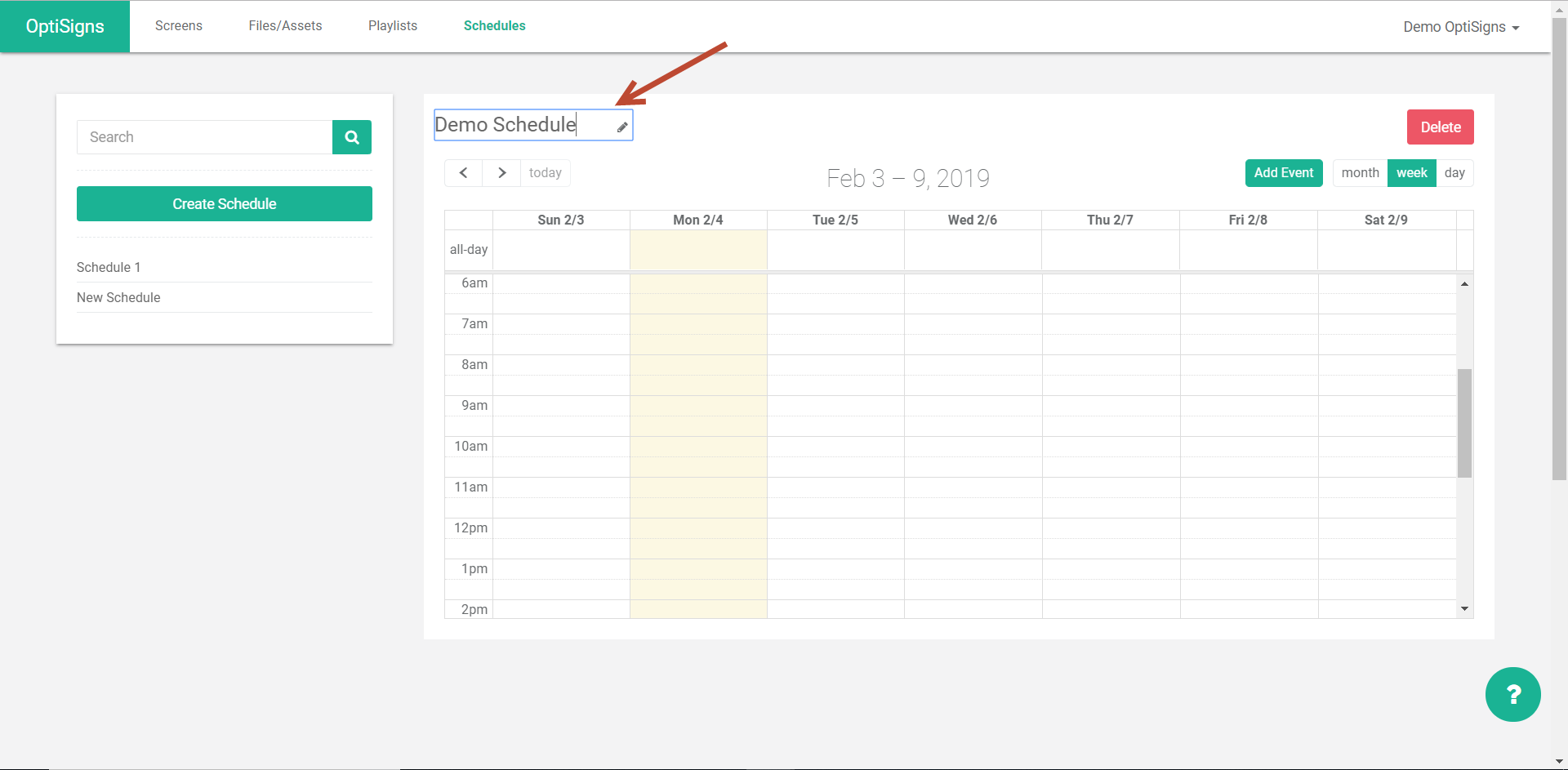This screenshot has width=1568, height=770.
Task: Click the 6am time label
Action: 474,283
